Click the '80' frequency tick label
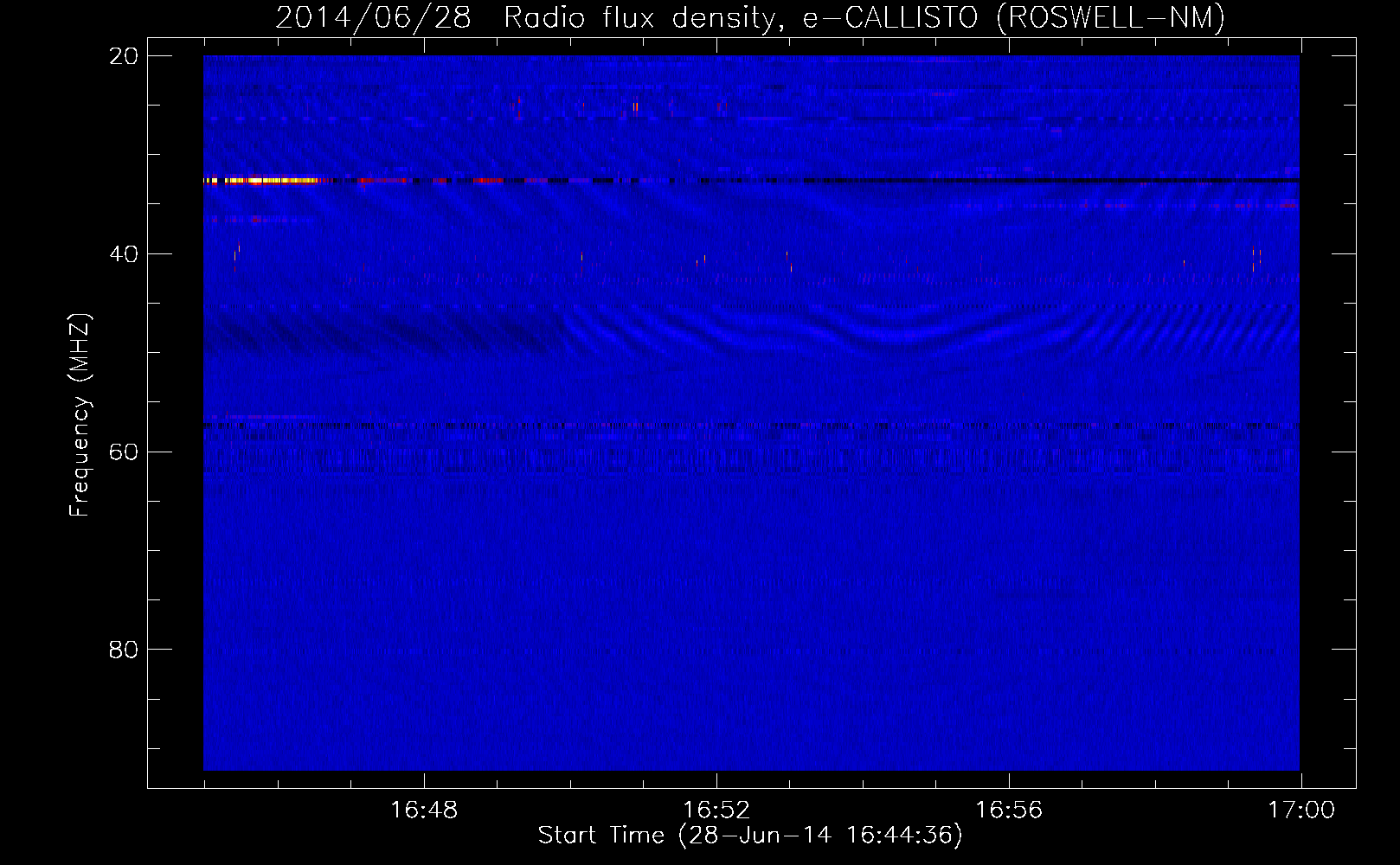Viewport: 1400px width, 865px height. point(124,650)
